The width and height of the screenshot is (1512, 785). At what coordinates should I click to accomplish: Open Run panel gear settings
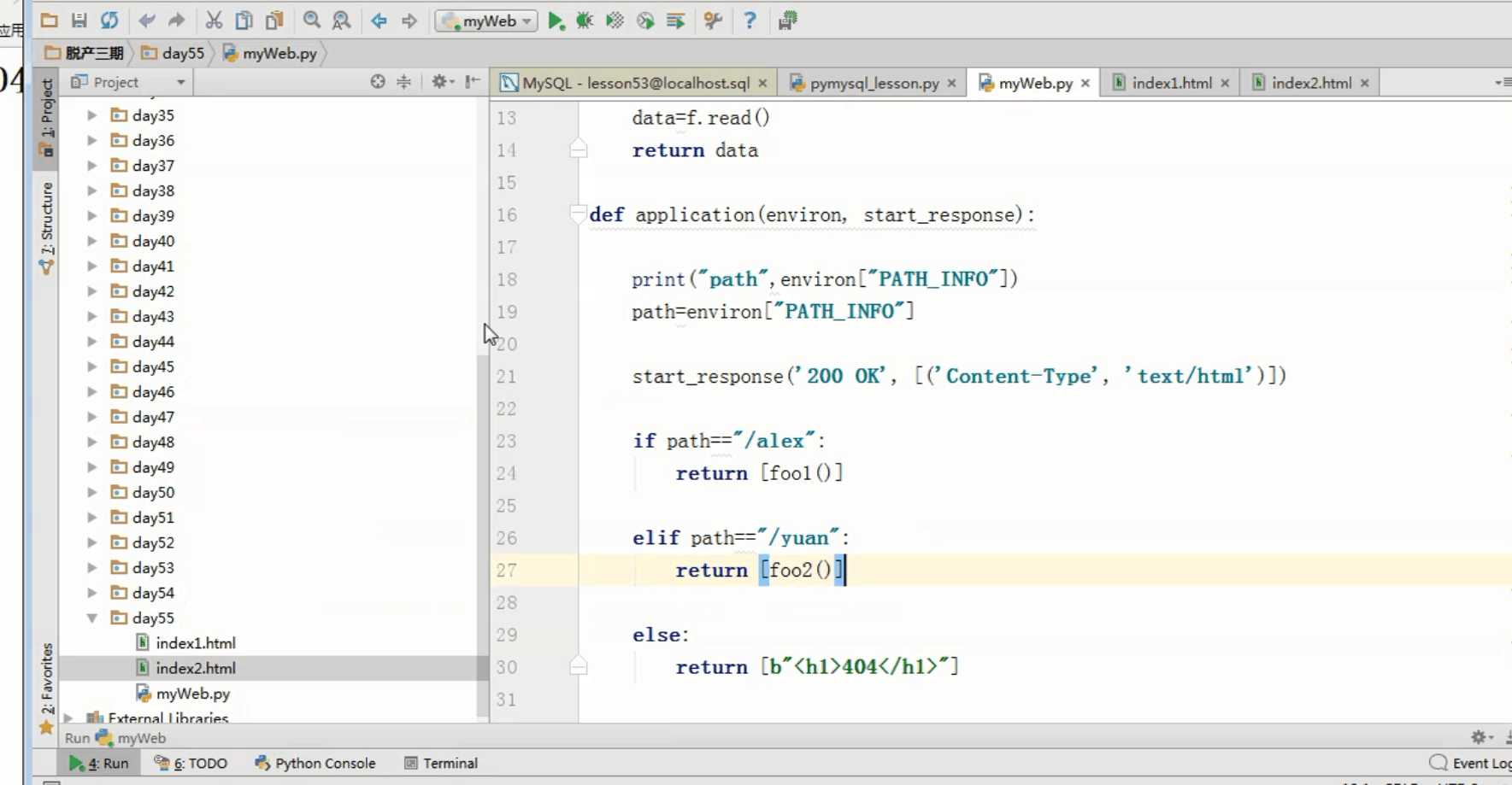pos(1480,737)
